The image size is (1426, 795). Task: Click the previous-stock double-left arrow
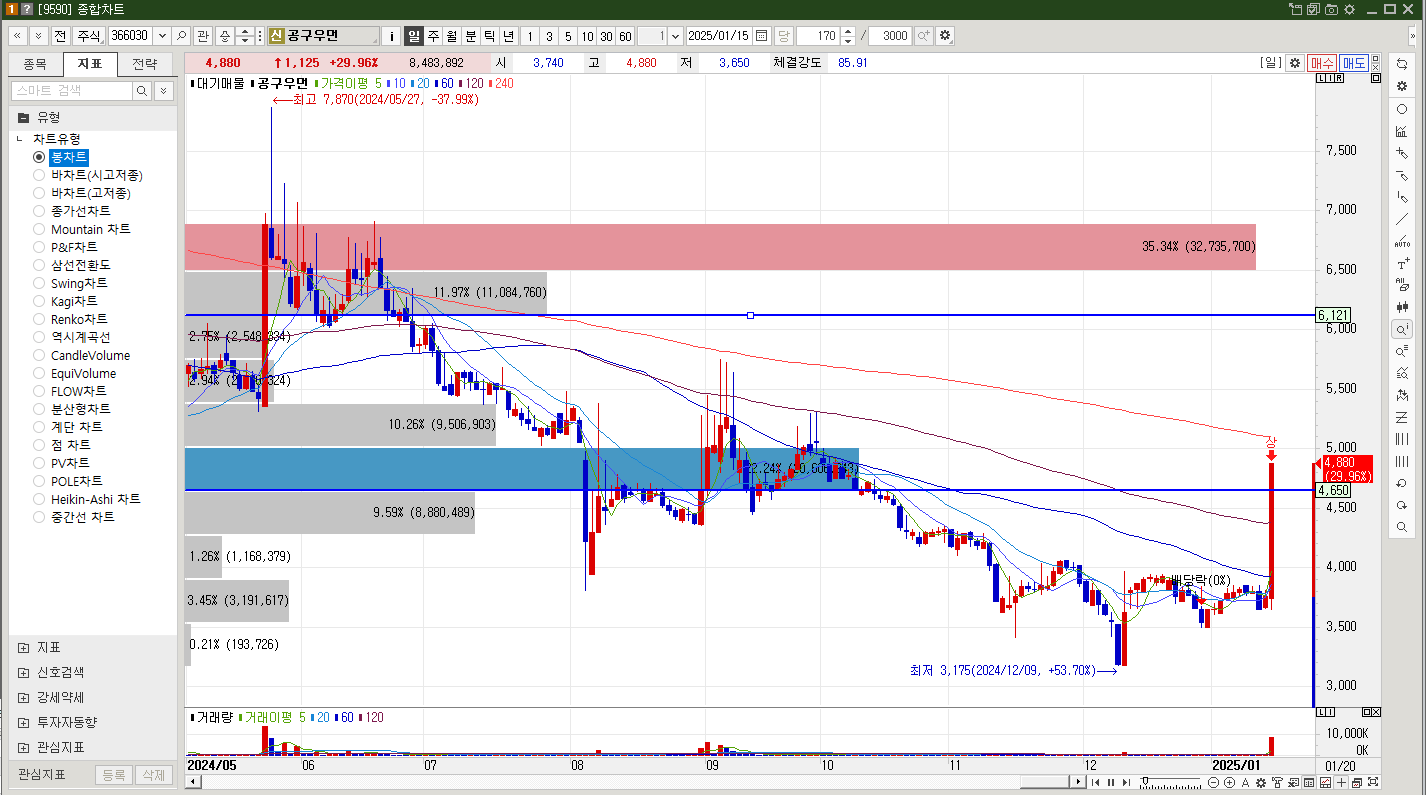(17, 36)
